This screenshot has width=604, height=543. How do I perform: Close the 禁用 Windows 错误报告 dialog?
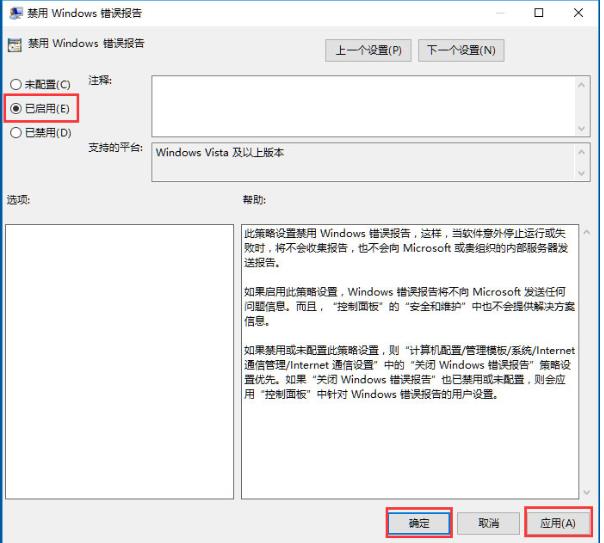578,13
